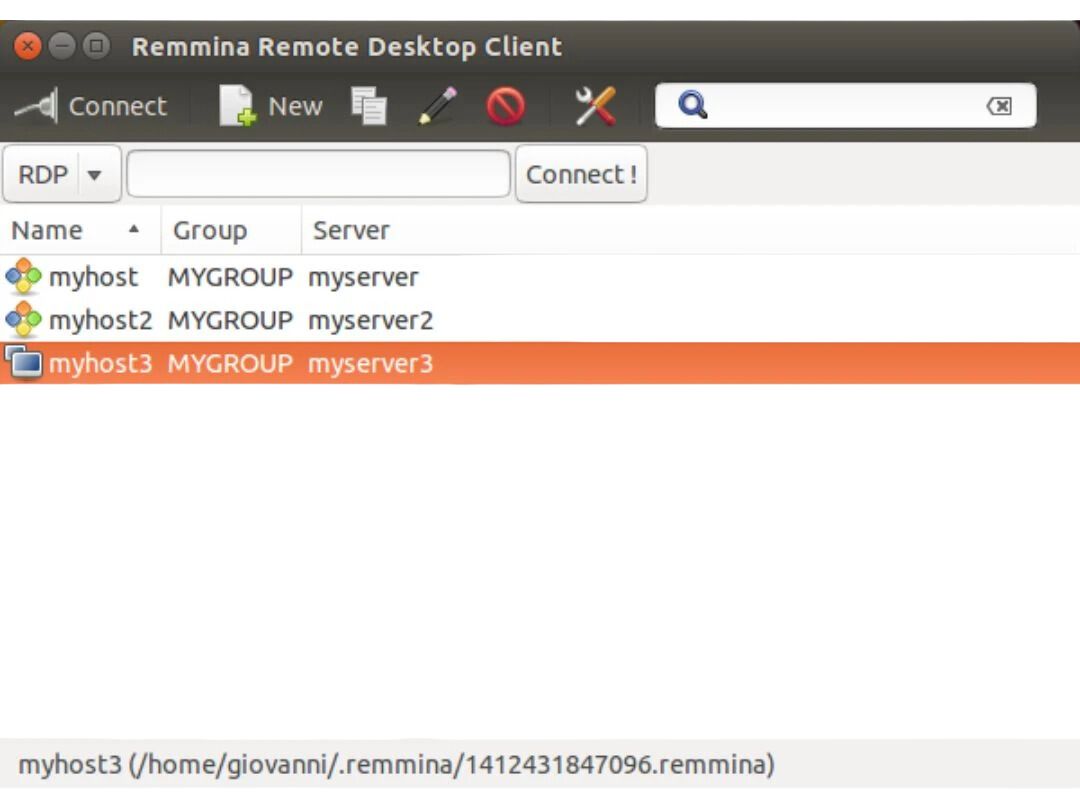Viewport: 1080px width, 810px height.
Task: Click MYGROUP cell in myhost row
Action: tap(230, 277)
